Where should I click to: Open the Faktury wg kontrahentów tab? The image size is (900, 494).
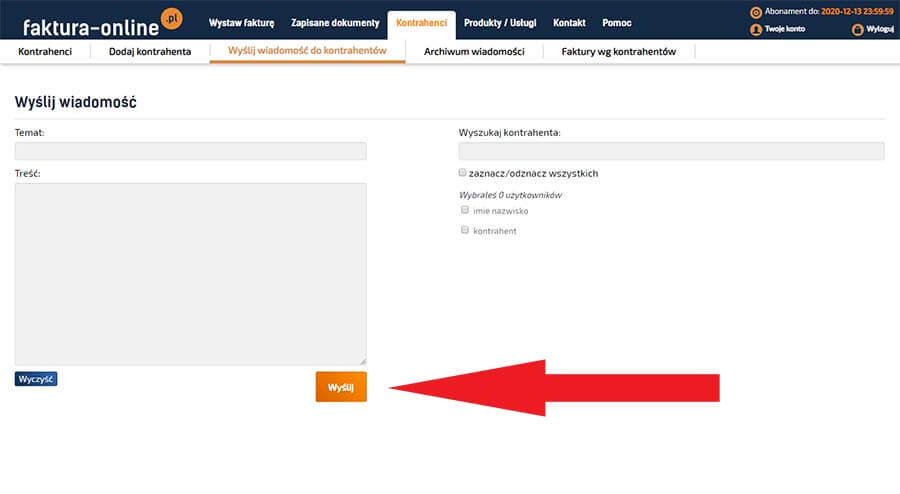[x=618, y=52]
